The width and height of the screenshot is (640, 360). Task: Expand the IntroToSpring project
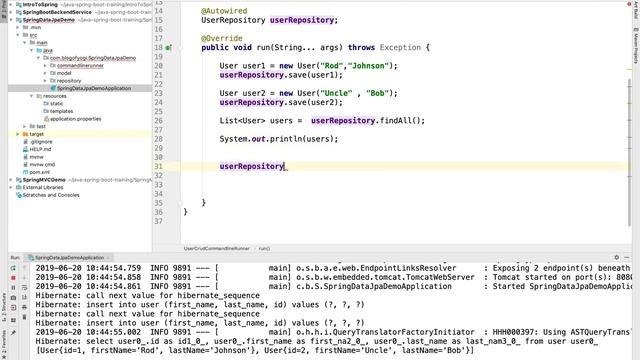pyautogui.click(x=11, y=4)
